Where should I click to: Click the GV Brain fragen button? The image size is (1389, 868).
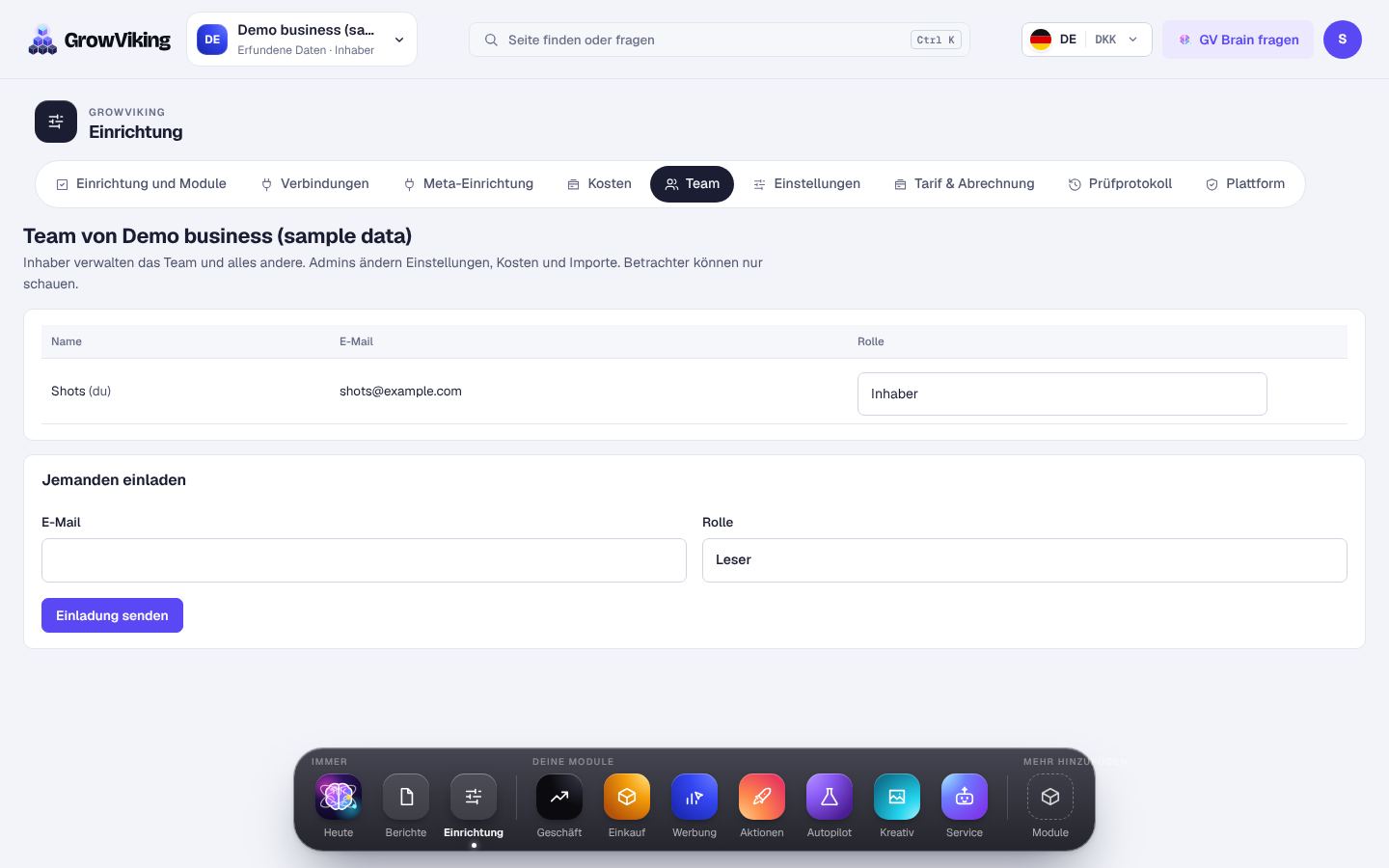point(1238,40)
